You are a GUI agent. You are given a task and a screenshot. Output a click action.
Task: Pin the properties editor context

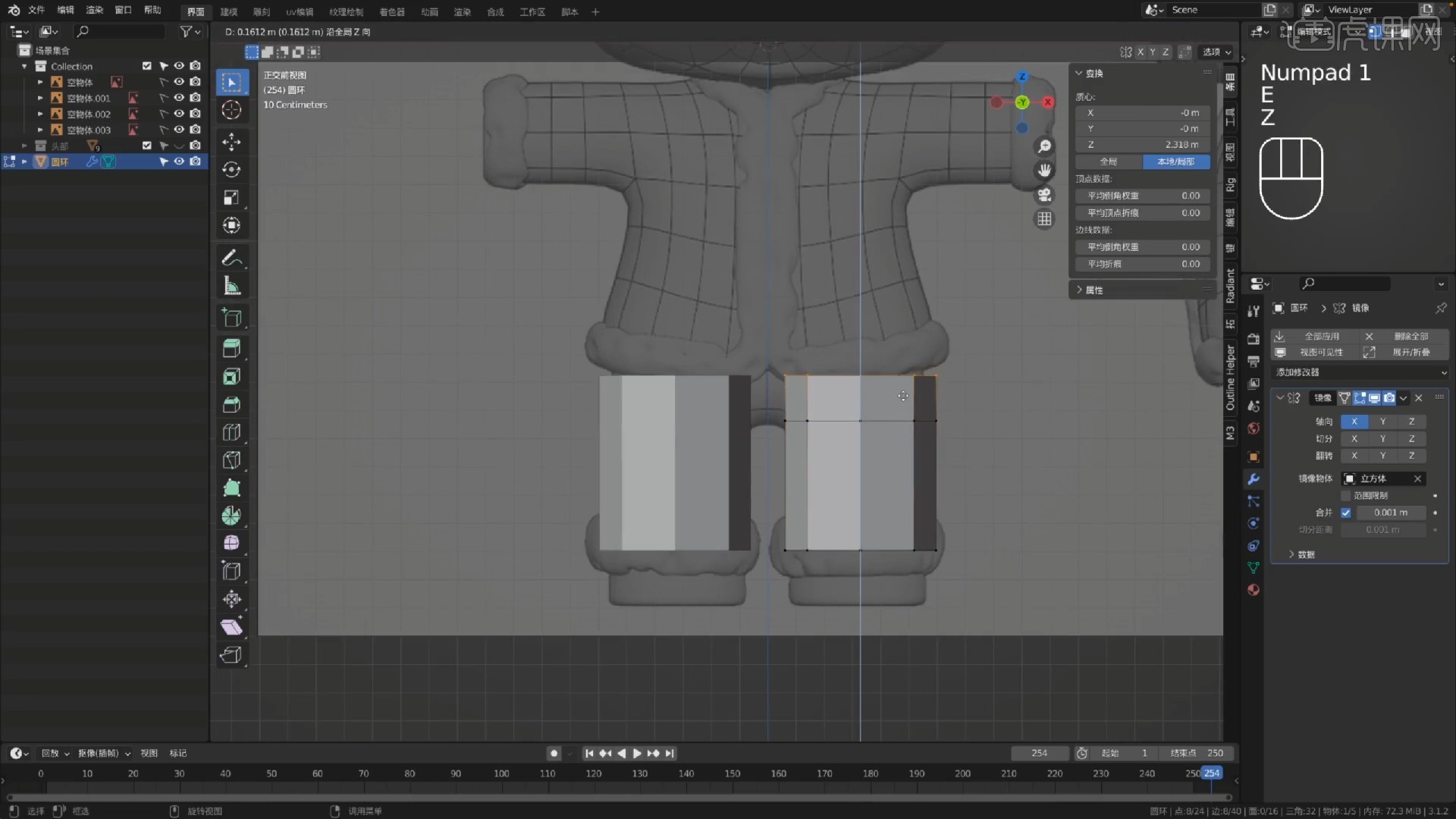click(1440, 308)
